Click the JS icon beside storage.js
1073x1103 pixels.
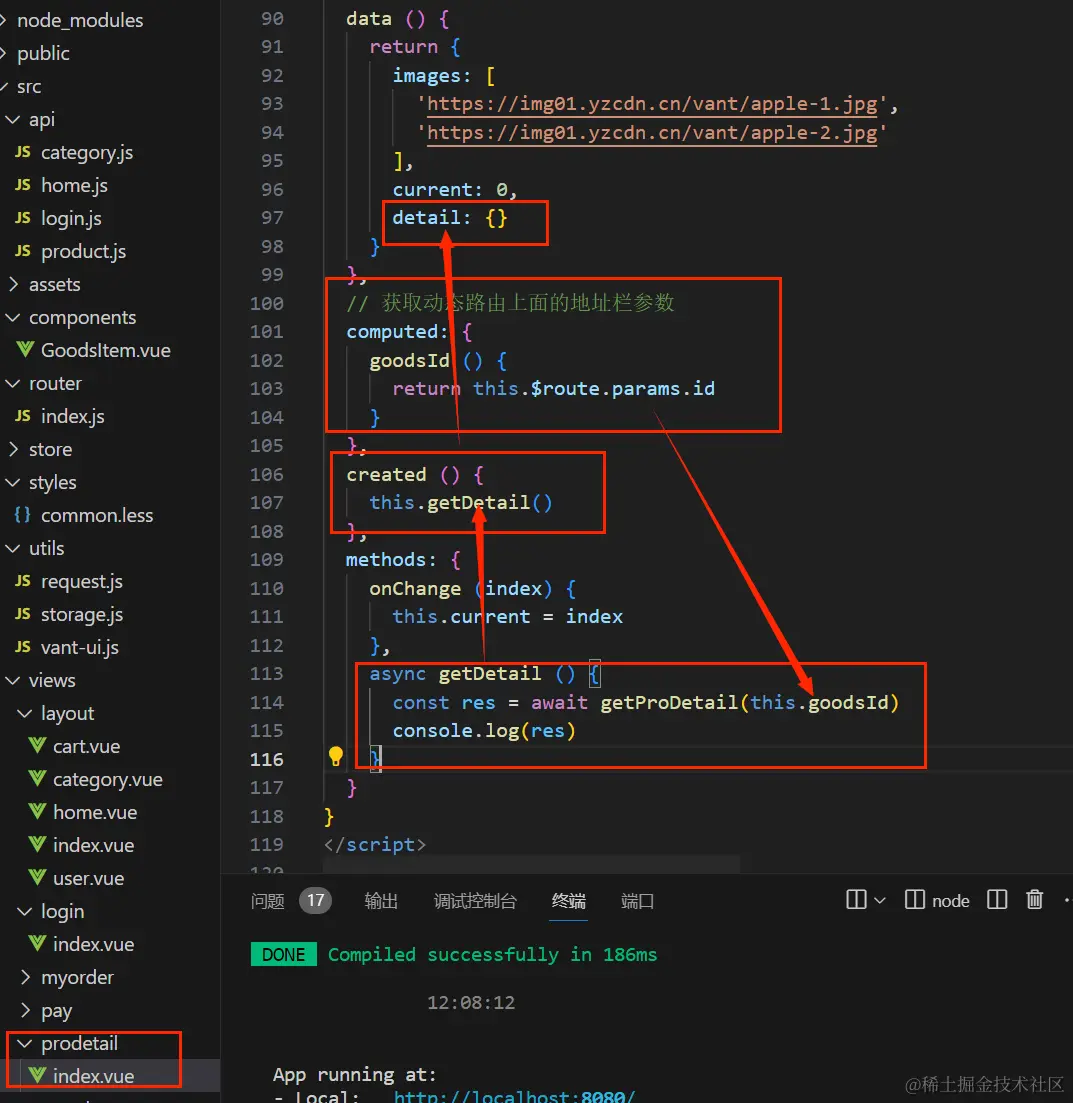[x=23, y=614]
